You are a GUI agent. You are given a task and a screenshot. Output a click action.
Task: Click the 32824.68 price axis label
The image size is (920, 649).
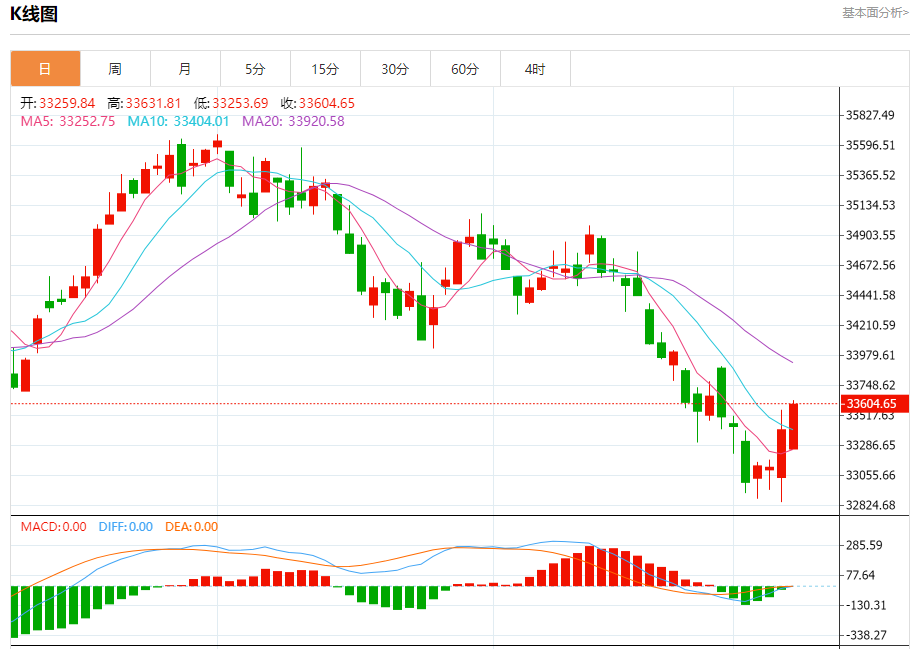tap(870, 505)
